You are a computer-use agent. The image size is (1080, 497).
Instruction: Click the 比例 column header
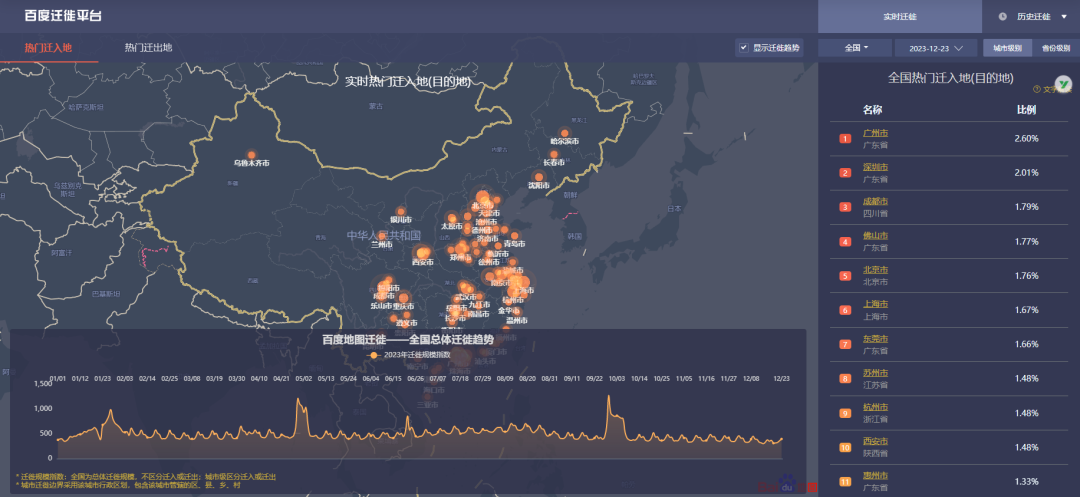click(1026, 109)
